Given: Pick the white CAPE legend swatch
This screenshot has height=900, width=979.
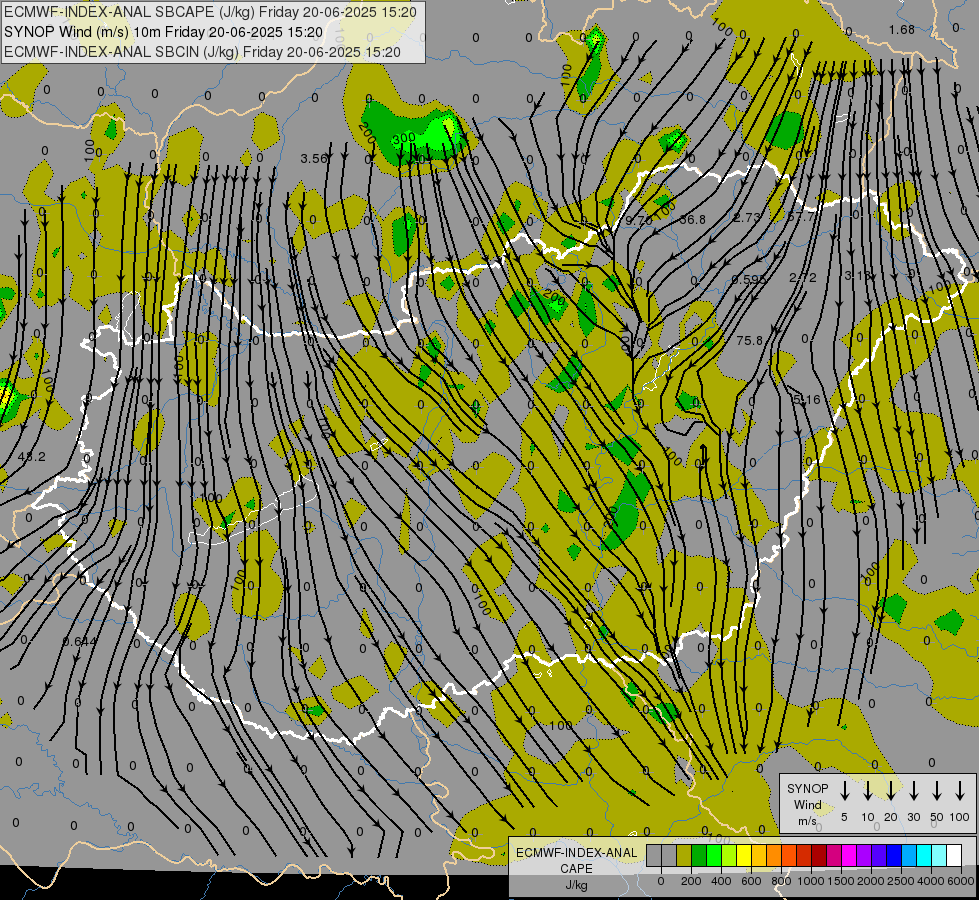Looking at the screenshot, I should [954, 855].
